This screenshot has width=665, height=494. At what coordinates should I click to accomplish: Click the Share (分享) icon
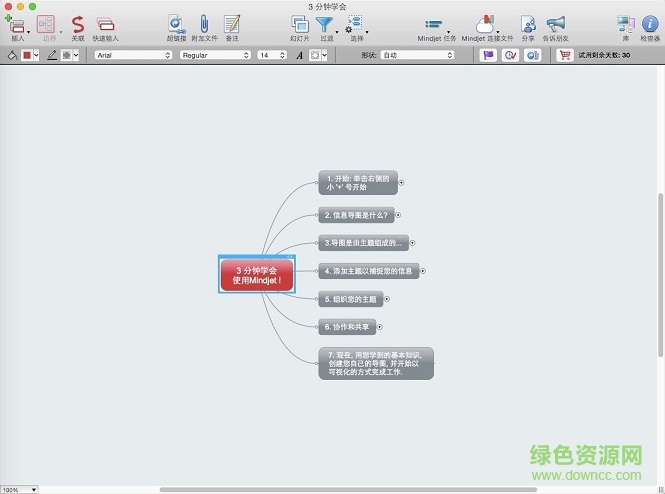[x=528, y=24]
